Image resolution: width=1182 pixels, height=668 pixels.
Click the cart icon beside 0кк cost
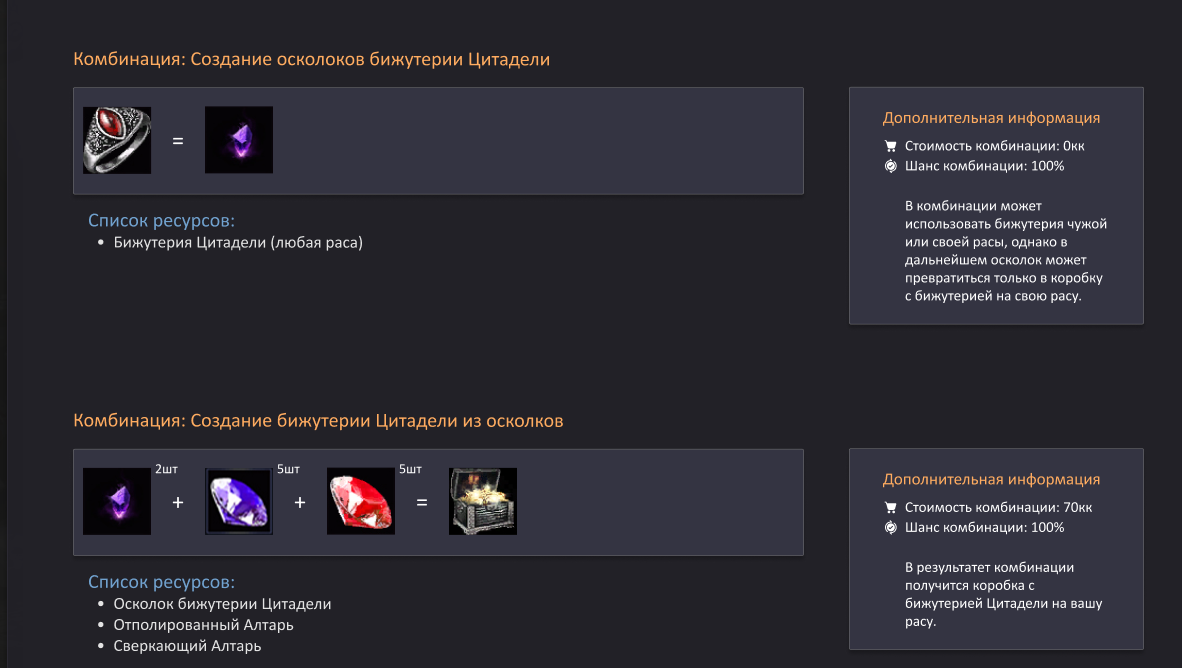tap(890, 146)
